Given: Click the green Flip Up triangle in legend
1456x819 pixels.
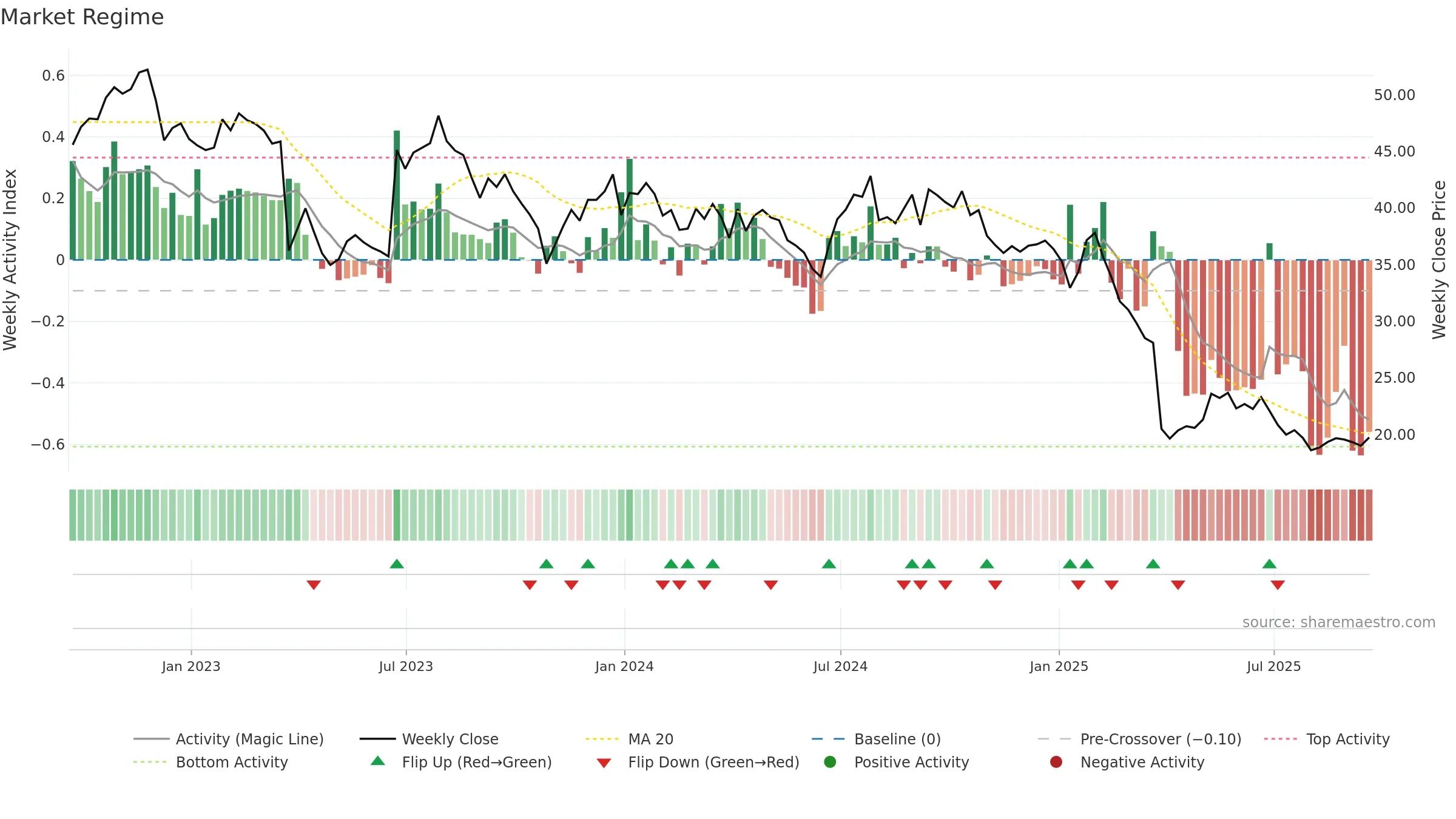Looking at the screenshot, I should tap(378, 761).
